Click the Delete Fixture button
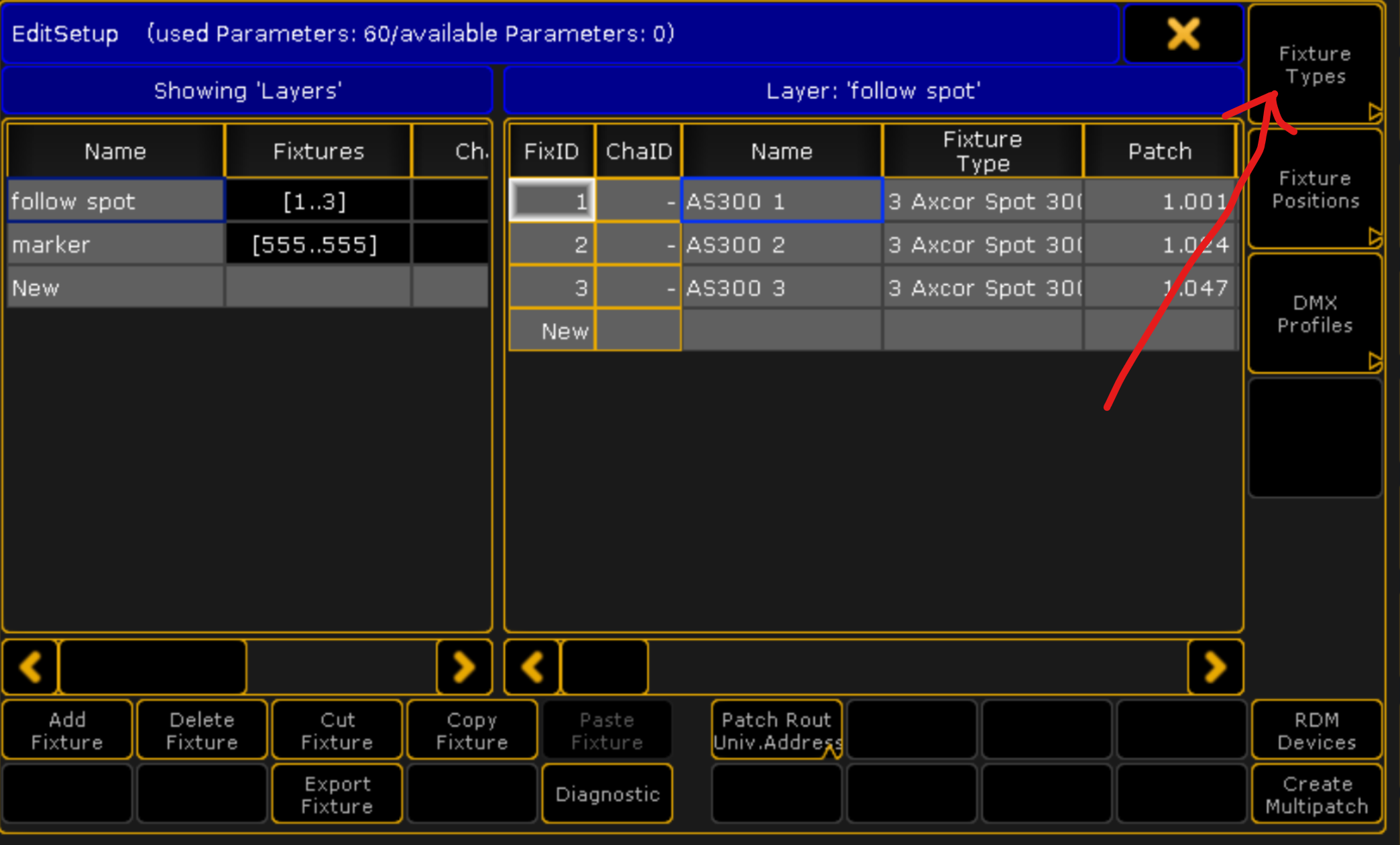Viewport: 1400px width, 845px height. click(202, 730)
